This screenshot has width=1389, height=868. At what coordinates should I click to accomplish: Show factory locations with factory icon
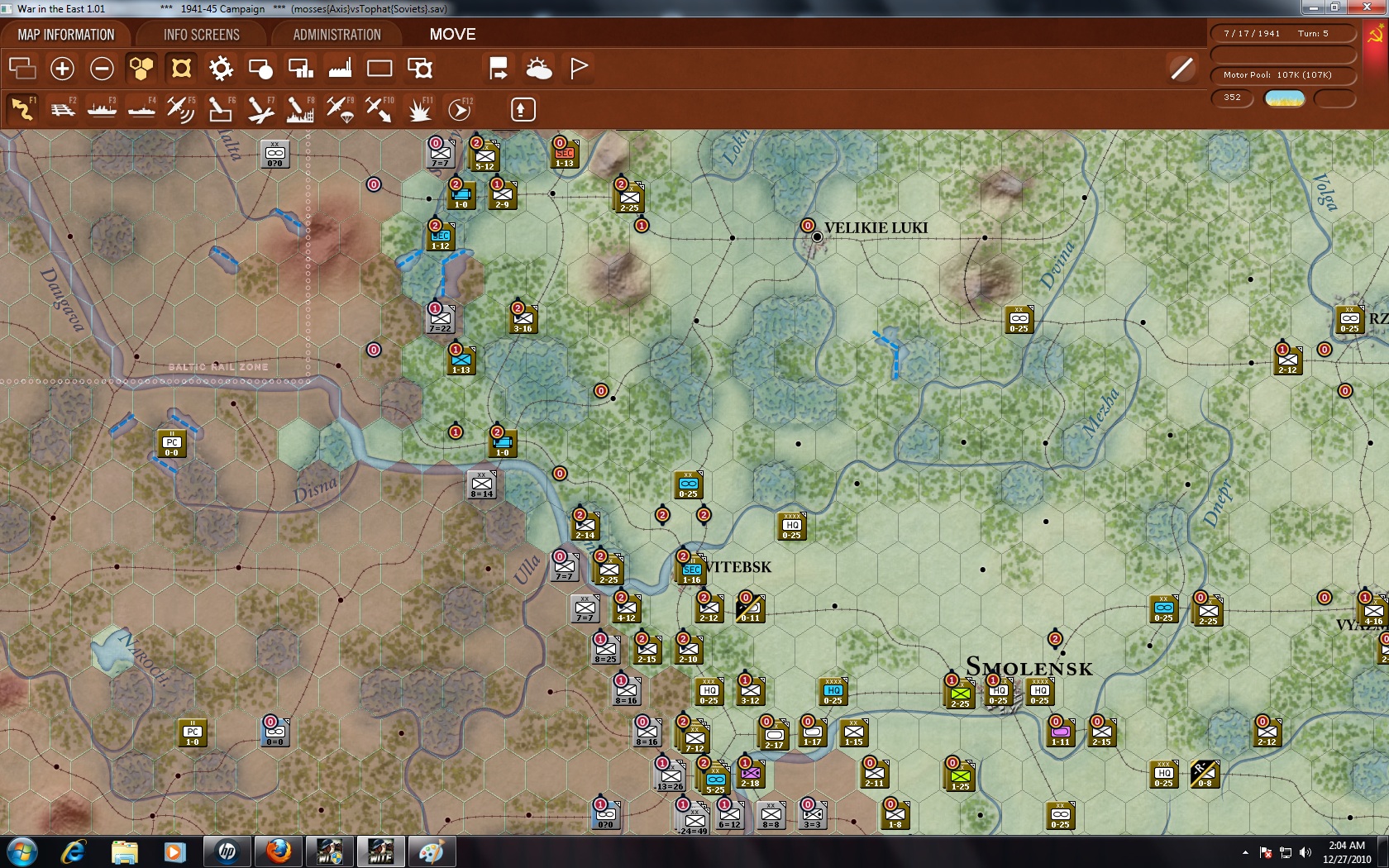tap(340, 69)
